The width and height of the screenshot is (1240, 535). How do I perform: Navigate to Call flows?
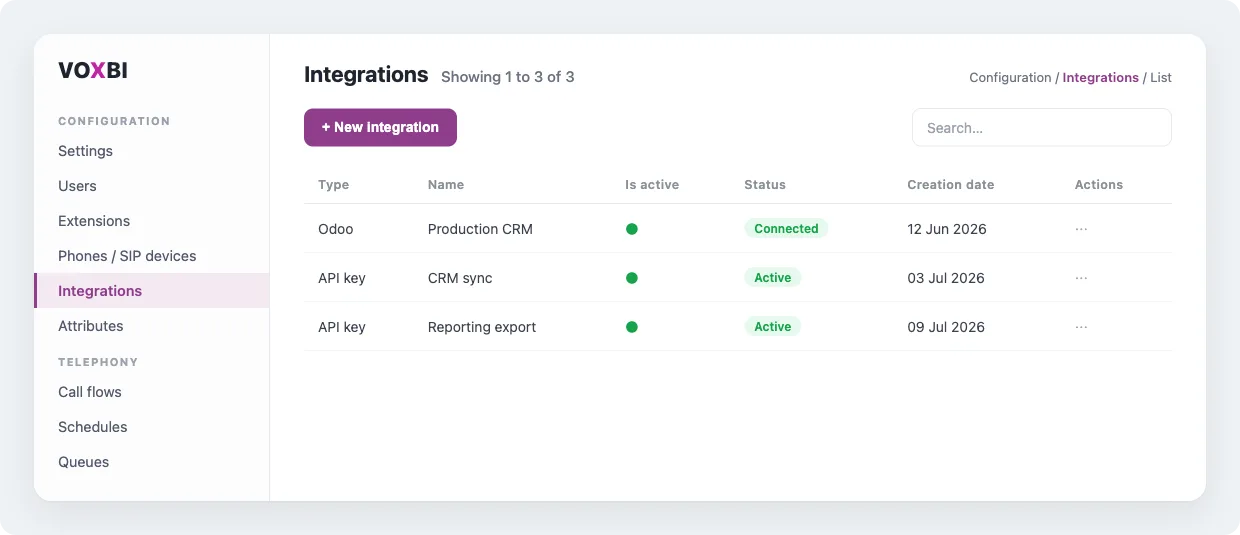point(151,392)
